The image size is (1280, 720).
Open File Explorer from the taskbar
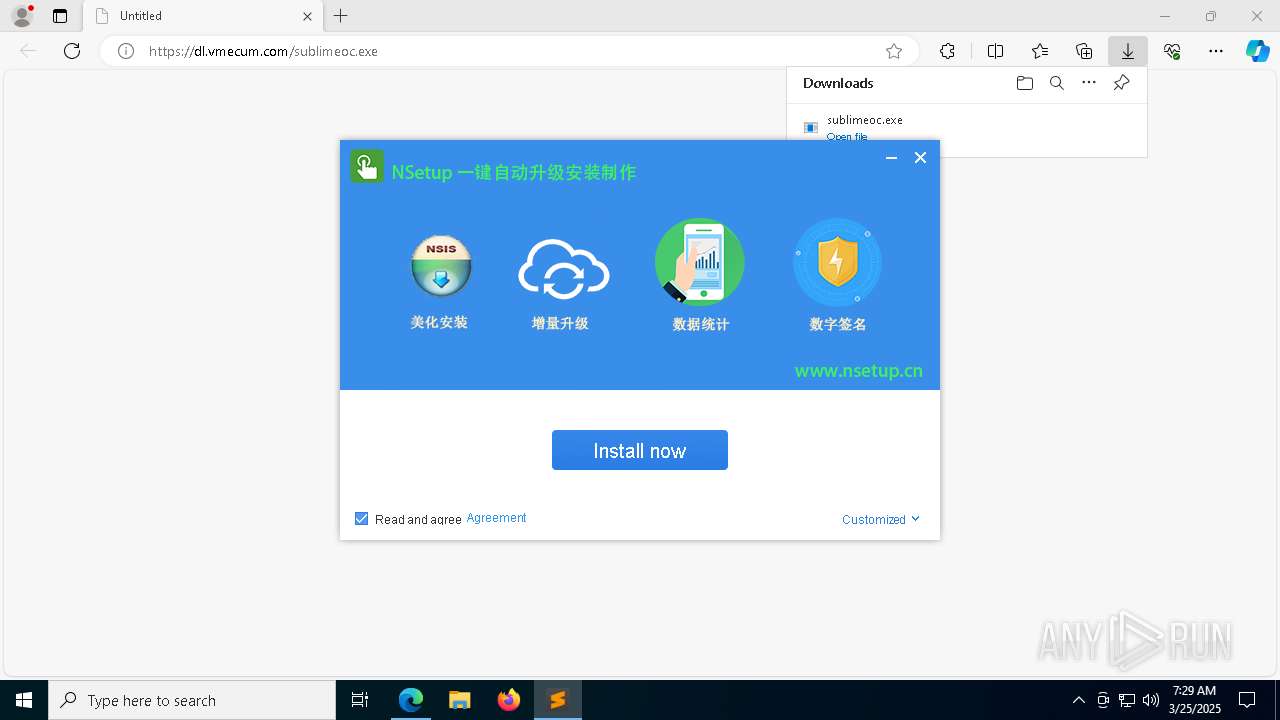[x=460, y=700]
